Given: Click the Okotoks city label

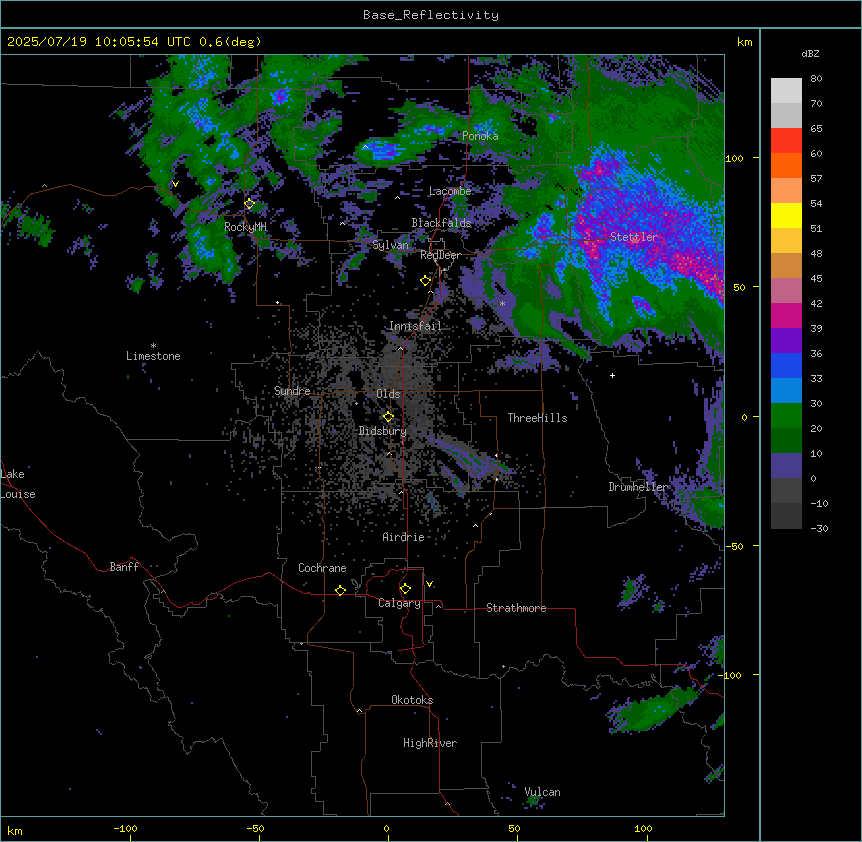Looking at the screenshot, I should pyautogui.click(x=412, y=700).
